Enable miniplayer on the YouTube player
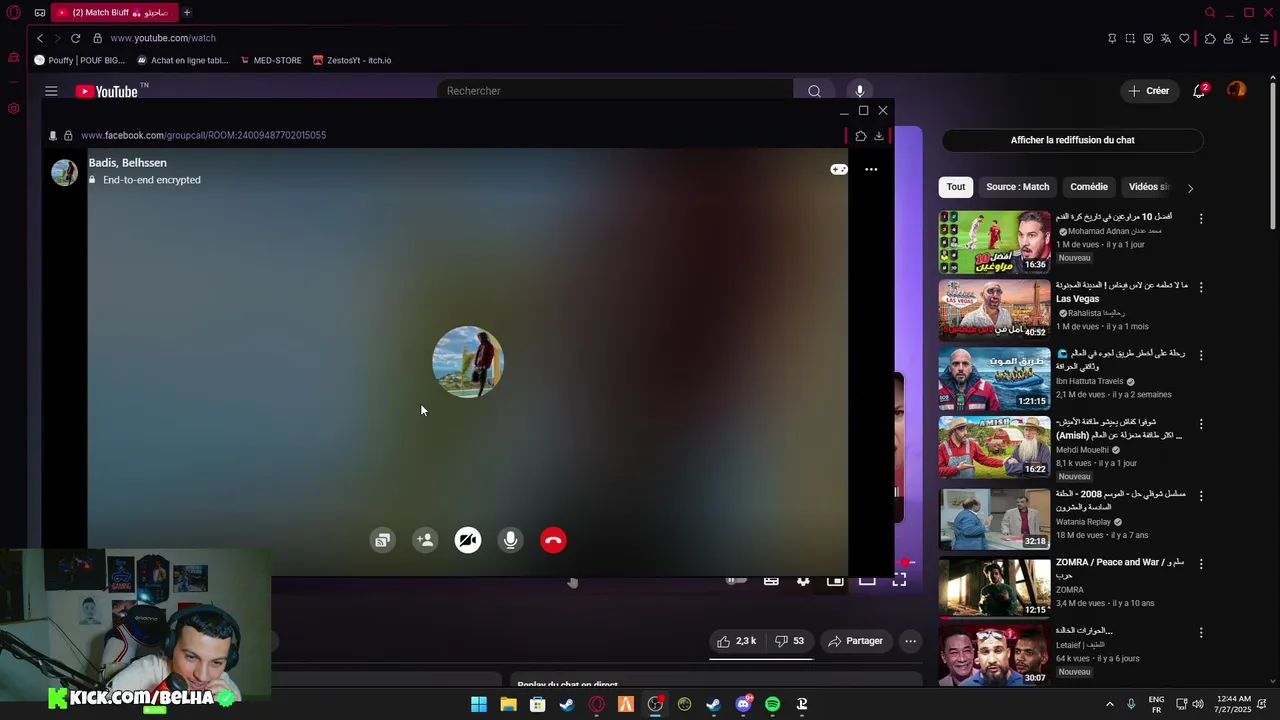The height and width of the screenshot is (720, 1280). coord(835,580)
